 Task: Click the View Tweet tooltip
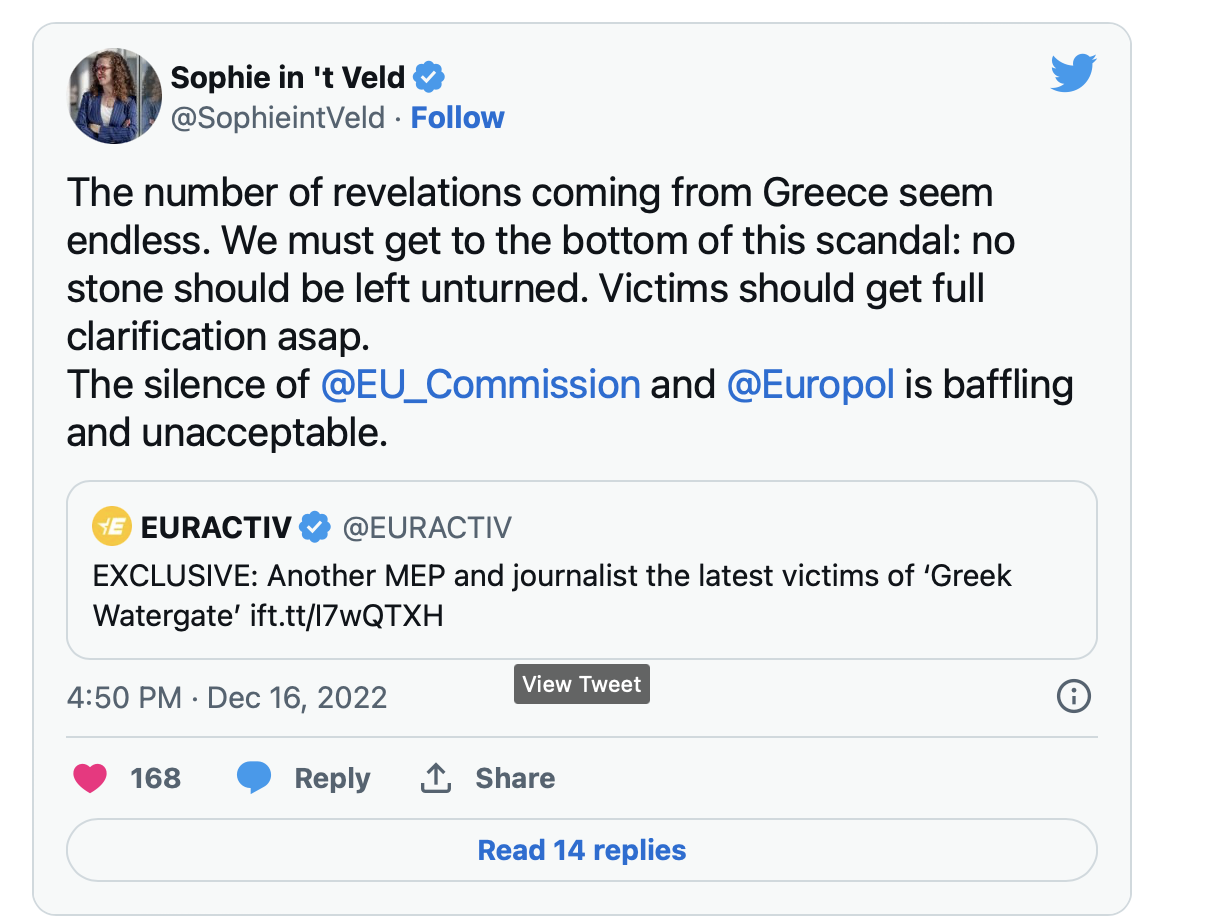pos(582,685)
